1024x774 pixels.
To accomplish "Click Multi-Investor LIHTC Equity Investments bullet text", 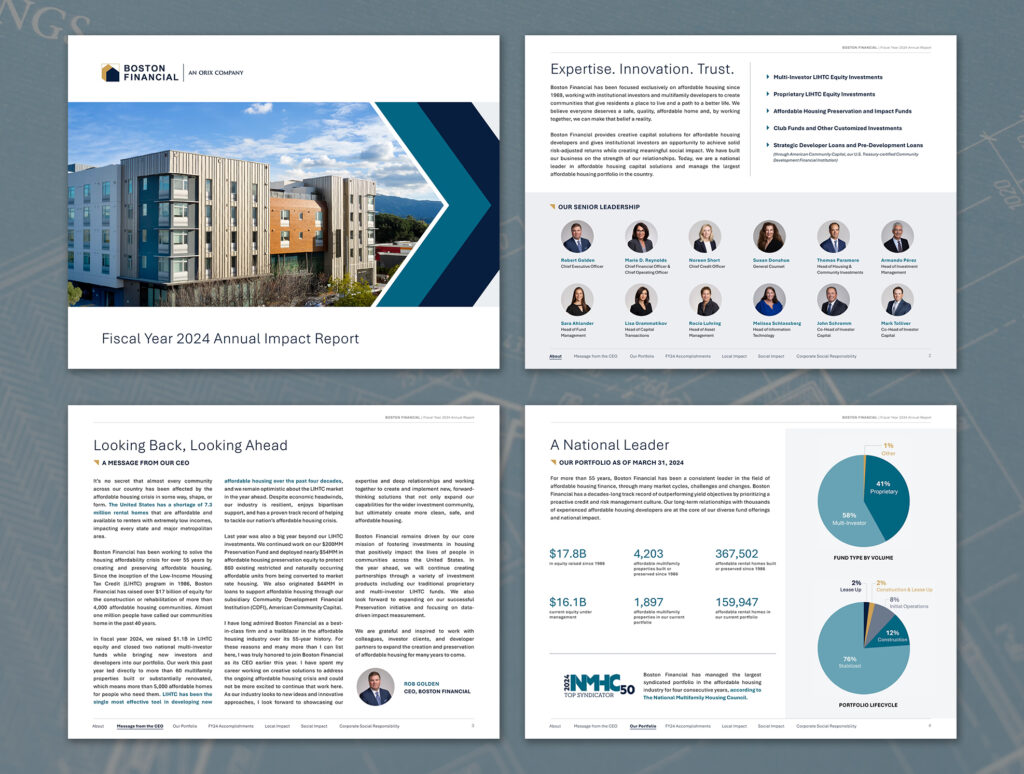I will pyautogui.click(x=827, y=77).
